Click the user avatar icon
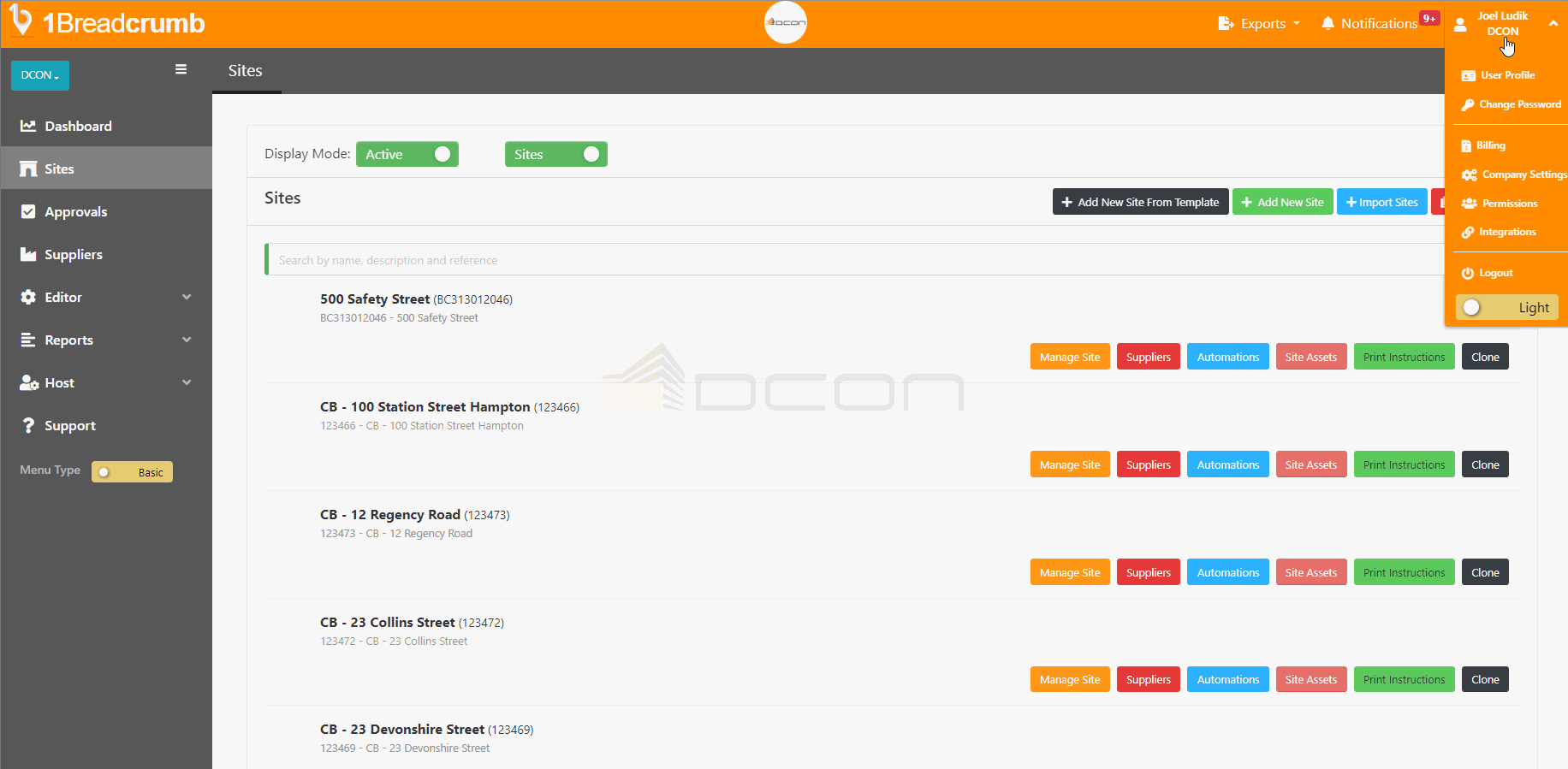Viewport: 1568px width, 769px height. (x=1460, y=24)
